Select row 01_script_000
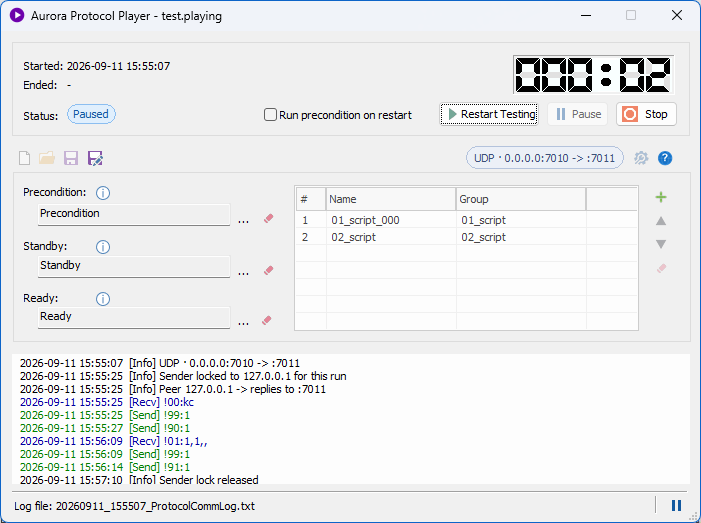 click(x=467, y=220)
